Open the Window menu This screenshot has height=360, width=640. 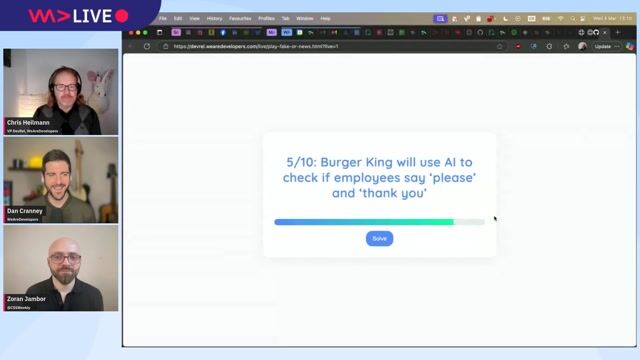tap(304, 19)
